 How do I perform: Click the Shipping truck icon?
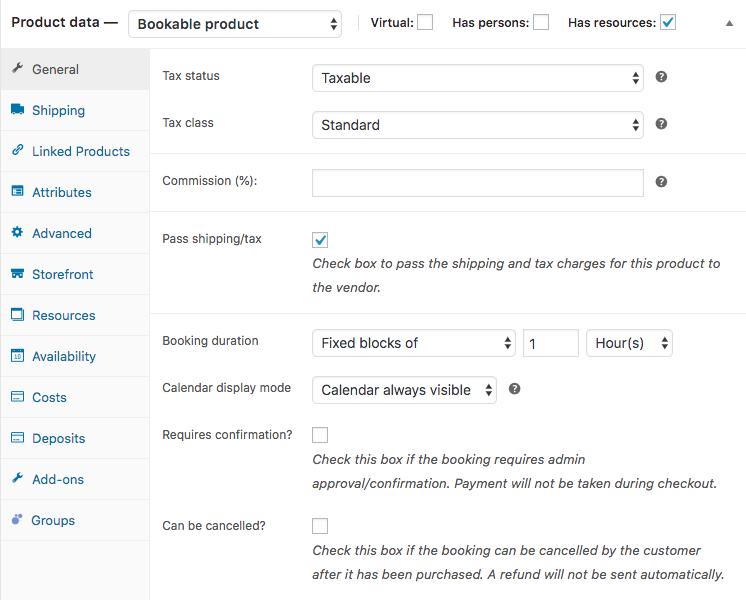point(17,110)
